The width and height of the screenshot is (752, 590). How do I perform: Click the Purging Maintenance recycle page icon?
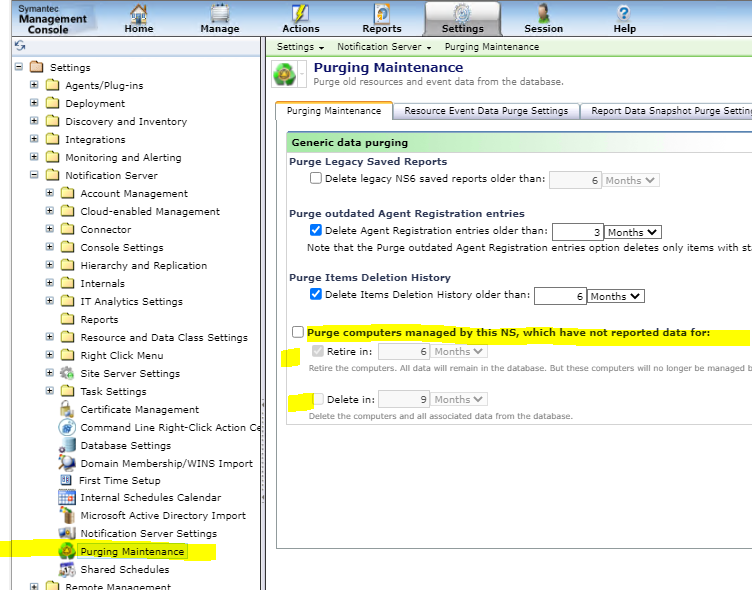(285, 74)
